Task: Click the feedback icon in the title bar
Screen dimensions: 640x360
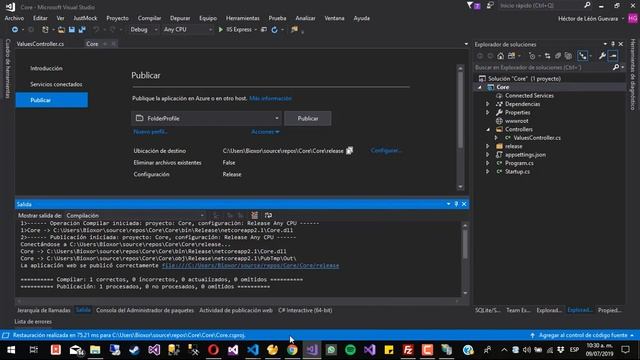Action: (x=490, y=5)
